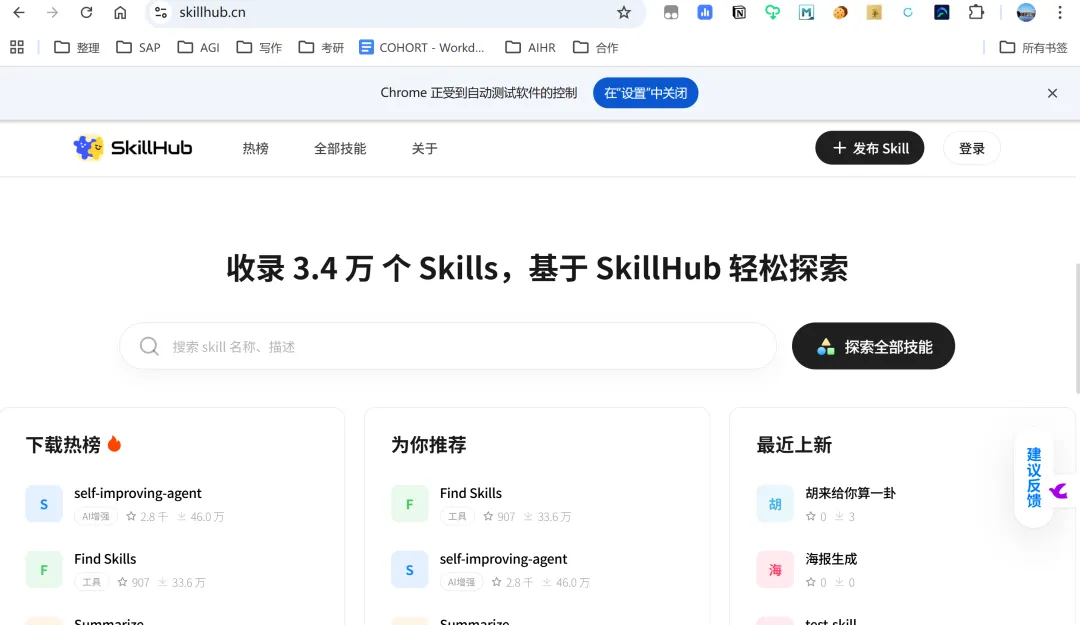Reload the page with the refresh icon
Screen dimensions: 1080x625
tap(86, 12)
